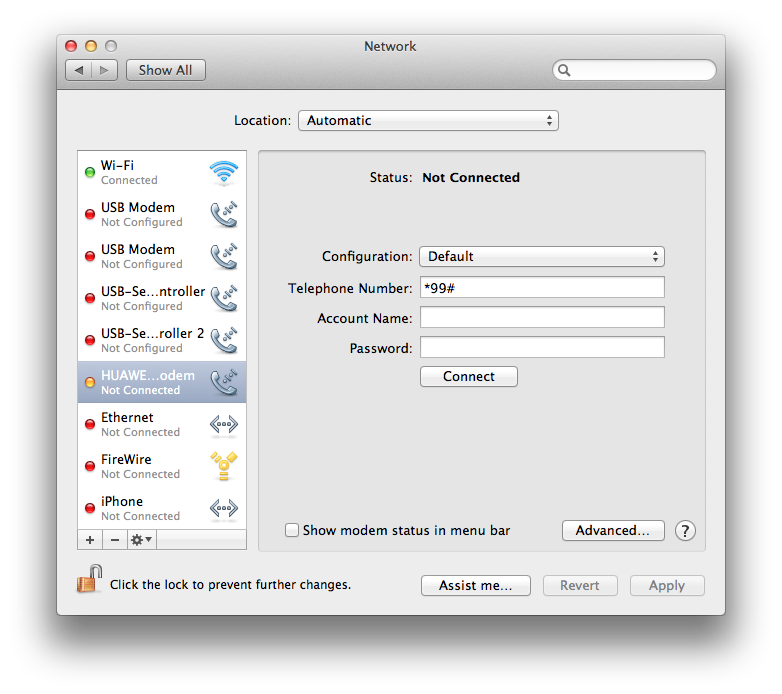The width and height of the screenshot is (782, 694).
Task: Click the yellow HUAWEI status dot
Action: (90, 382)
